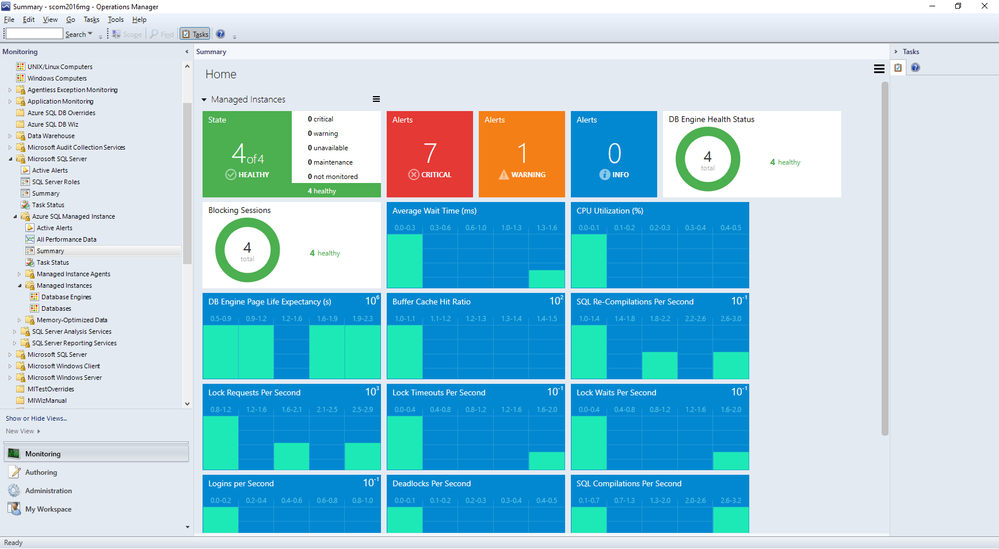Click Blocking Sessions donut chart
999x549 pixels.
(x=247, y=250)
